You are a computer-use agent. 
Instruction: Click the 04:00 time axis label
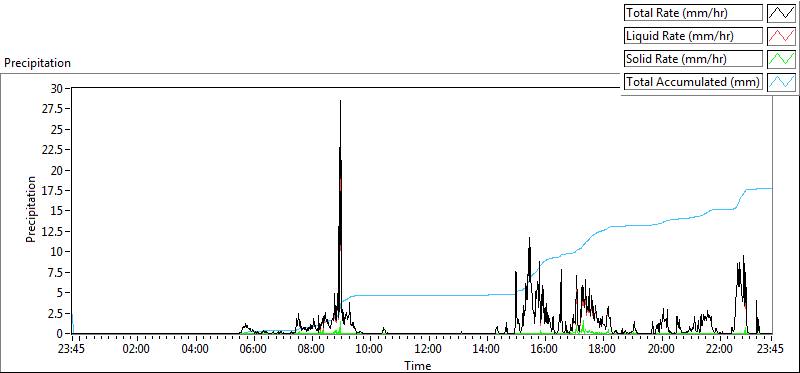click(x=195, y=350)
